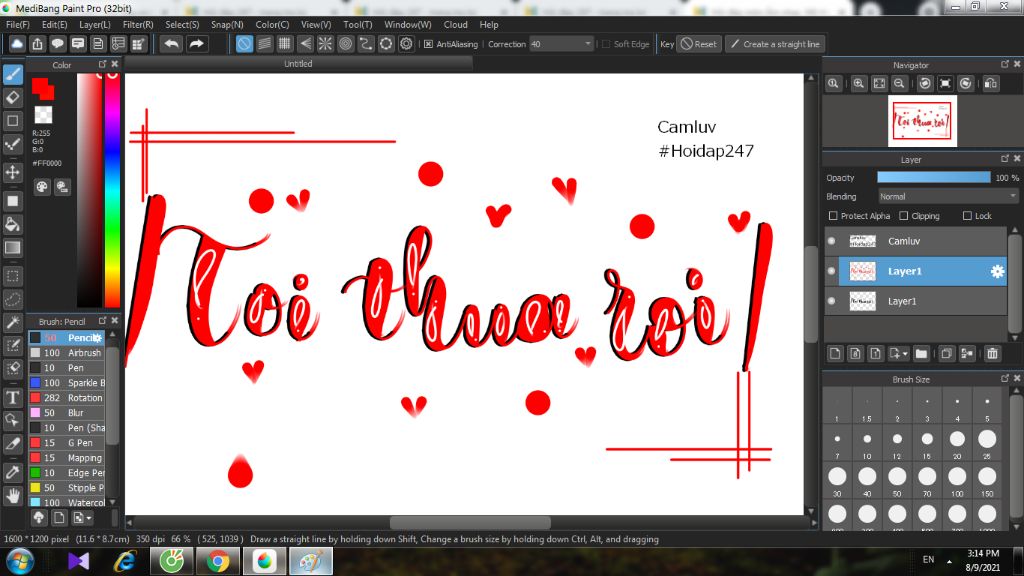
Task: Select the G Pen brush
Action: (x=67, y=443)
